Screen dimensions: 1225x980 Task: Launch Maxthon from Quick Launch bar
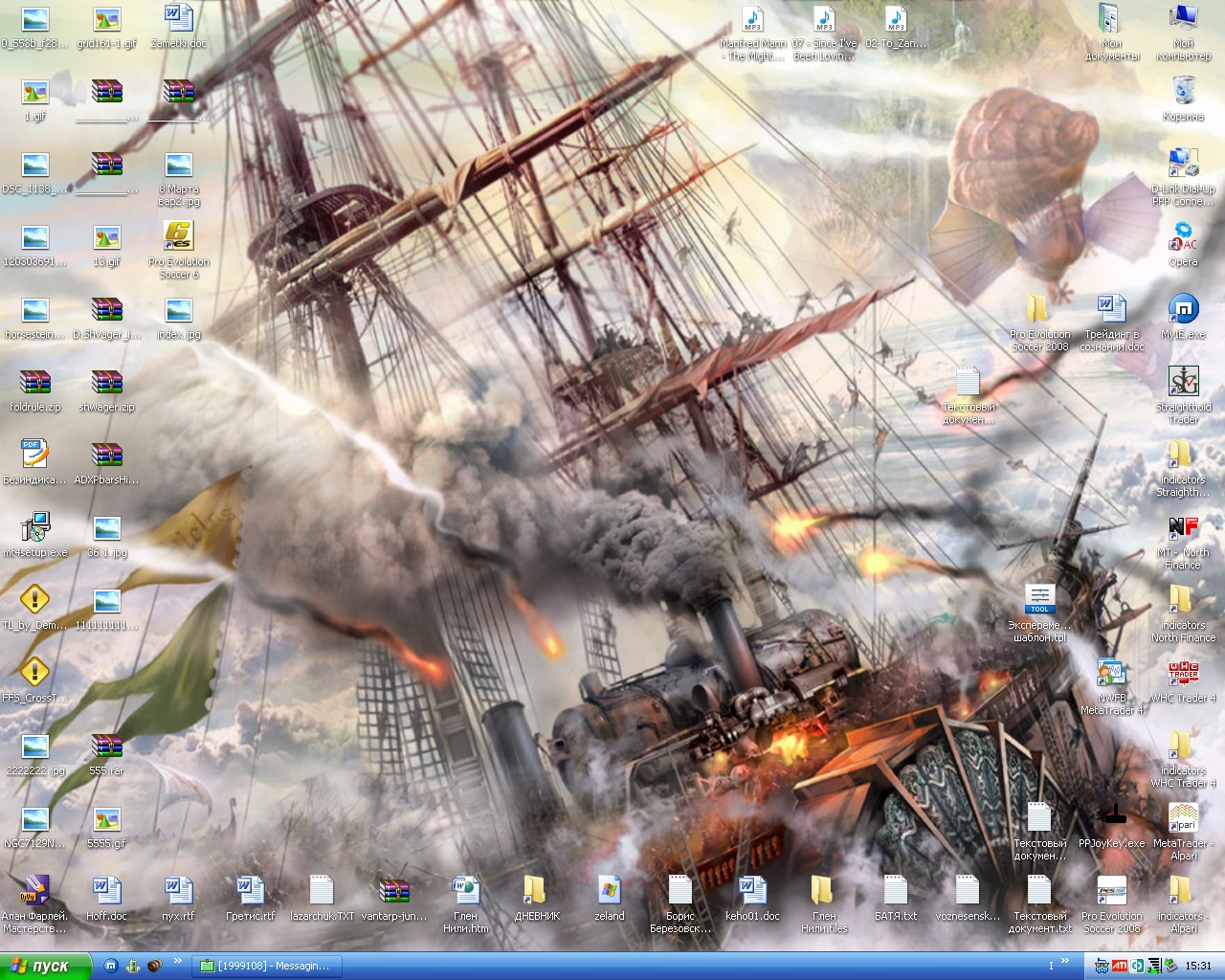[x=111, y=966]
